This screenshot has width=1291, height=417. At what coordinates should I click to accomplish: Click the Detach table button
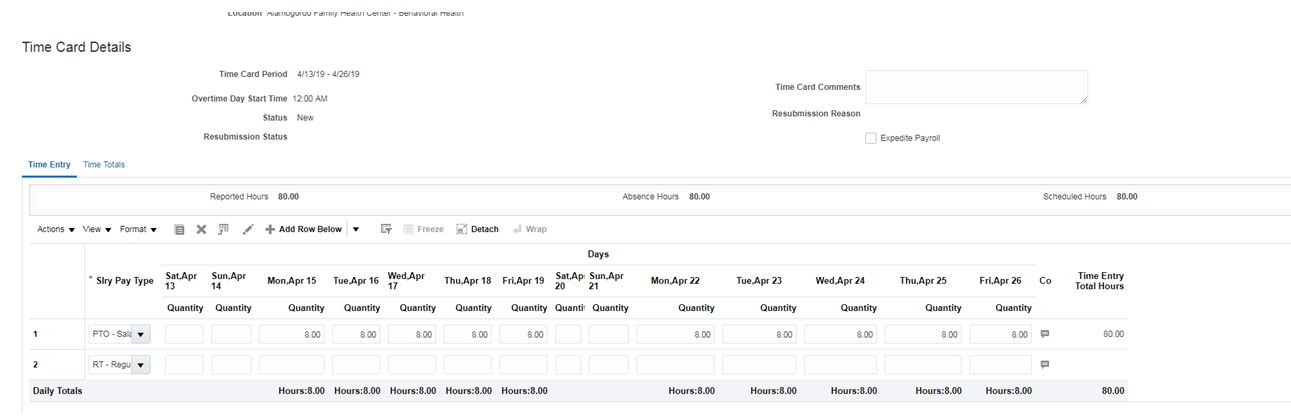[477, 229]
